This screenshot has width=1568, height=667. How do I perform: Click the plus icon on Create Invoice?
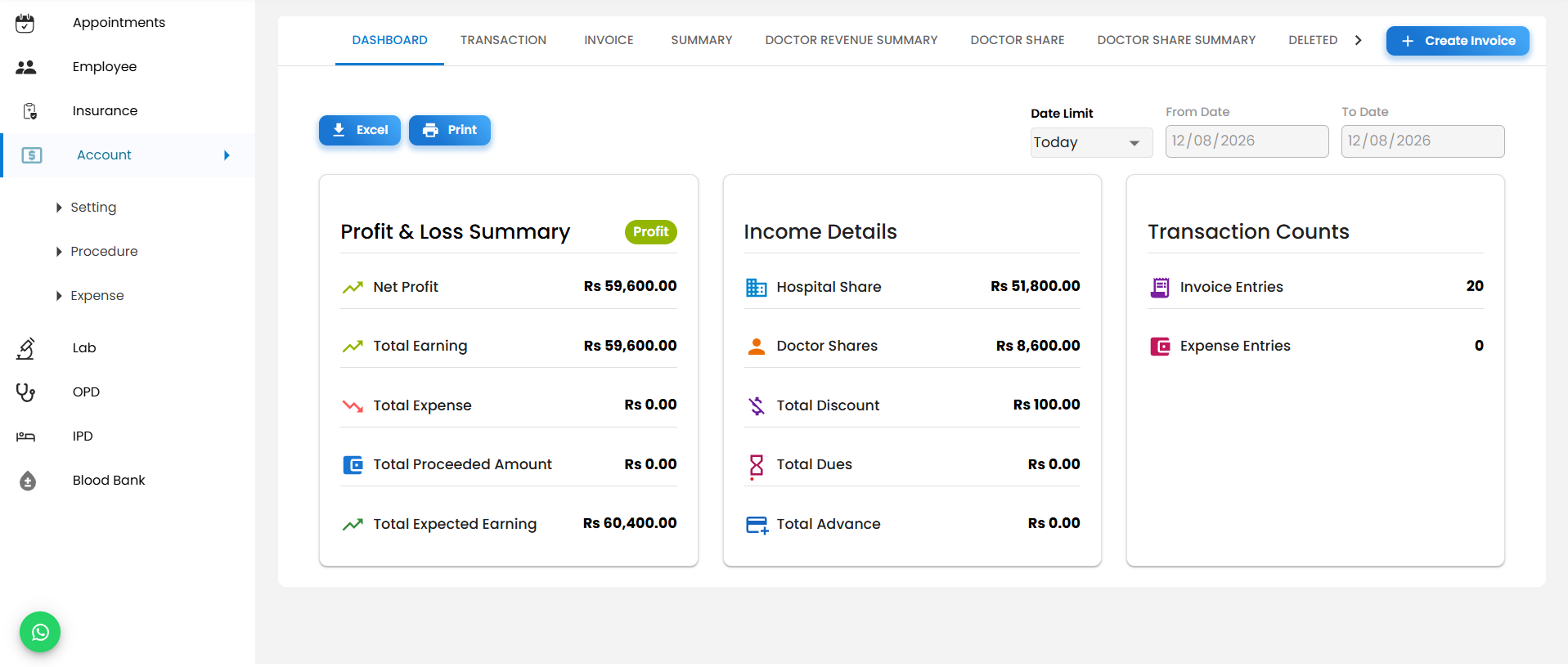tap(1408, 41)
